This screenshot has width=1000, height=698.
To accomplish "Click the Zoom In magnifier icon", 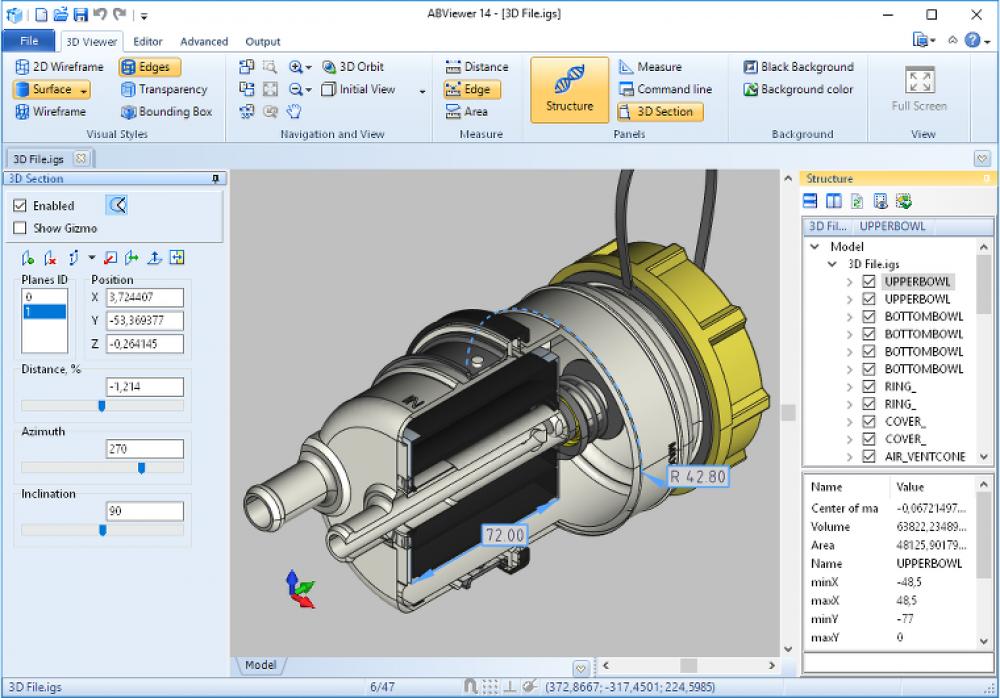I will click(297, 67).
